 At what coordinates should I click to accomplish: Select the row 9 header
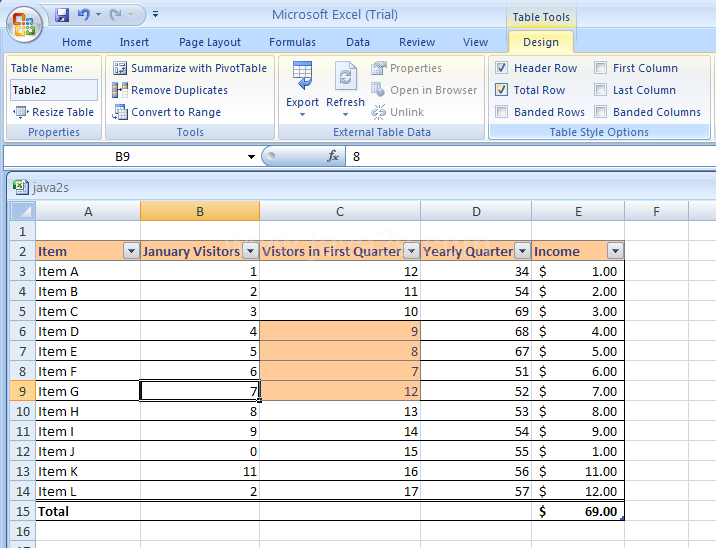[x=23, y=391]
